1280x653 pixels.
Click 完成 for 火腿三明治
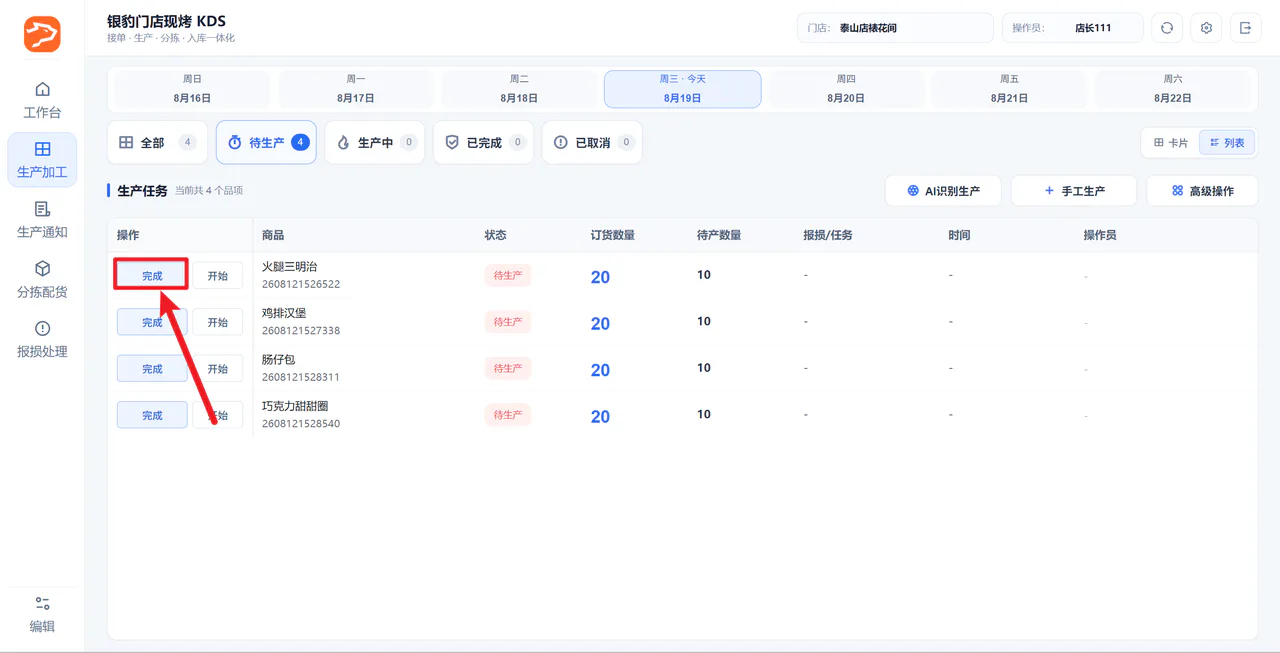tap(152, 276)
